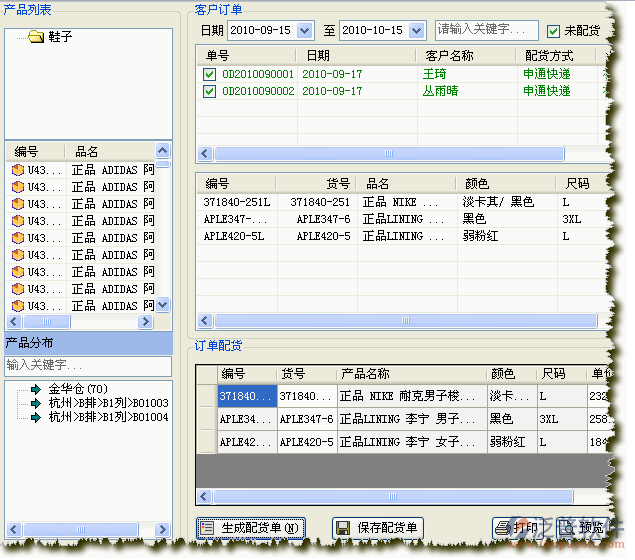Click the 金华仓 (70) warehouse arrow icon
This screenshot has width=635, height=560.
pos(37,389)
